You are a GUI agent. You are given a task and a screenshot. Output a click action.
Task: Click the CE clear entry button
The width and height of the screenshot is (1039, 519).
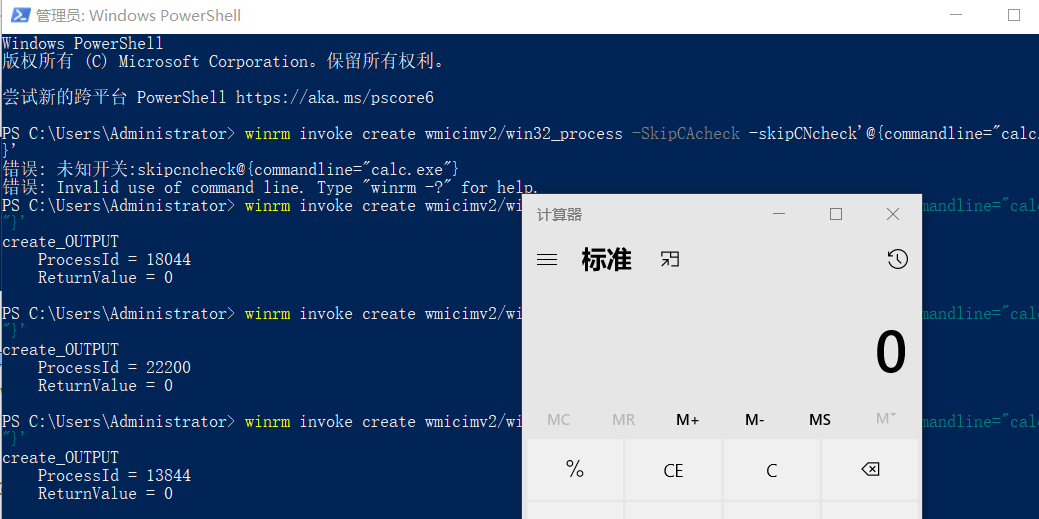click(673, 470)
